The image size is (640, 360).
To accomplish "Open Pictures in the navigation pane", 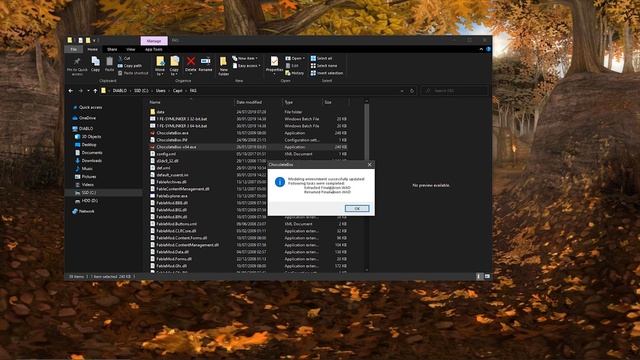I will 89,177.
